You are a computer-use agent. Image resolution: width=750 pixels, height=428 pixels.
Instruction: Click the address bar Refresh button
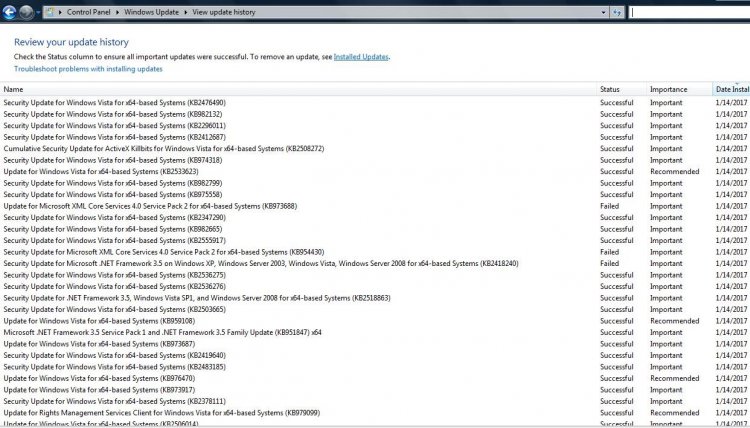click(617, 12)
